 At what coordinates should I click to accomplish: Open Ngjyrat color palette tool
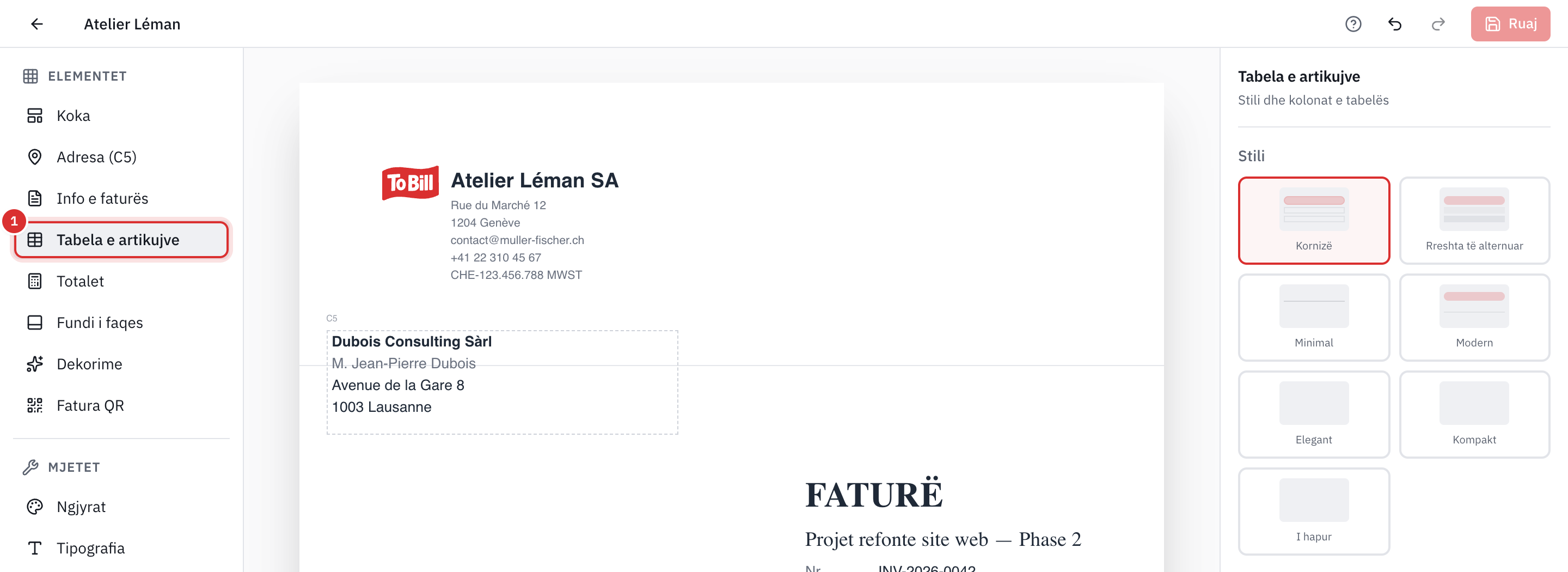pyautogui.click(x=121, y=507)
